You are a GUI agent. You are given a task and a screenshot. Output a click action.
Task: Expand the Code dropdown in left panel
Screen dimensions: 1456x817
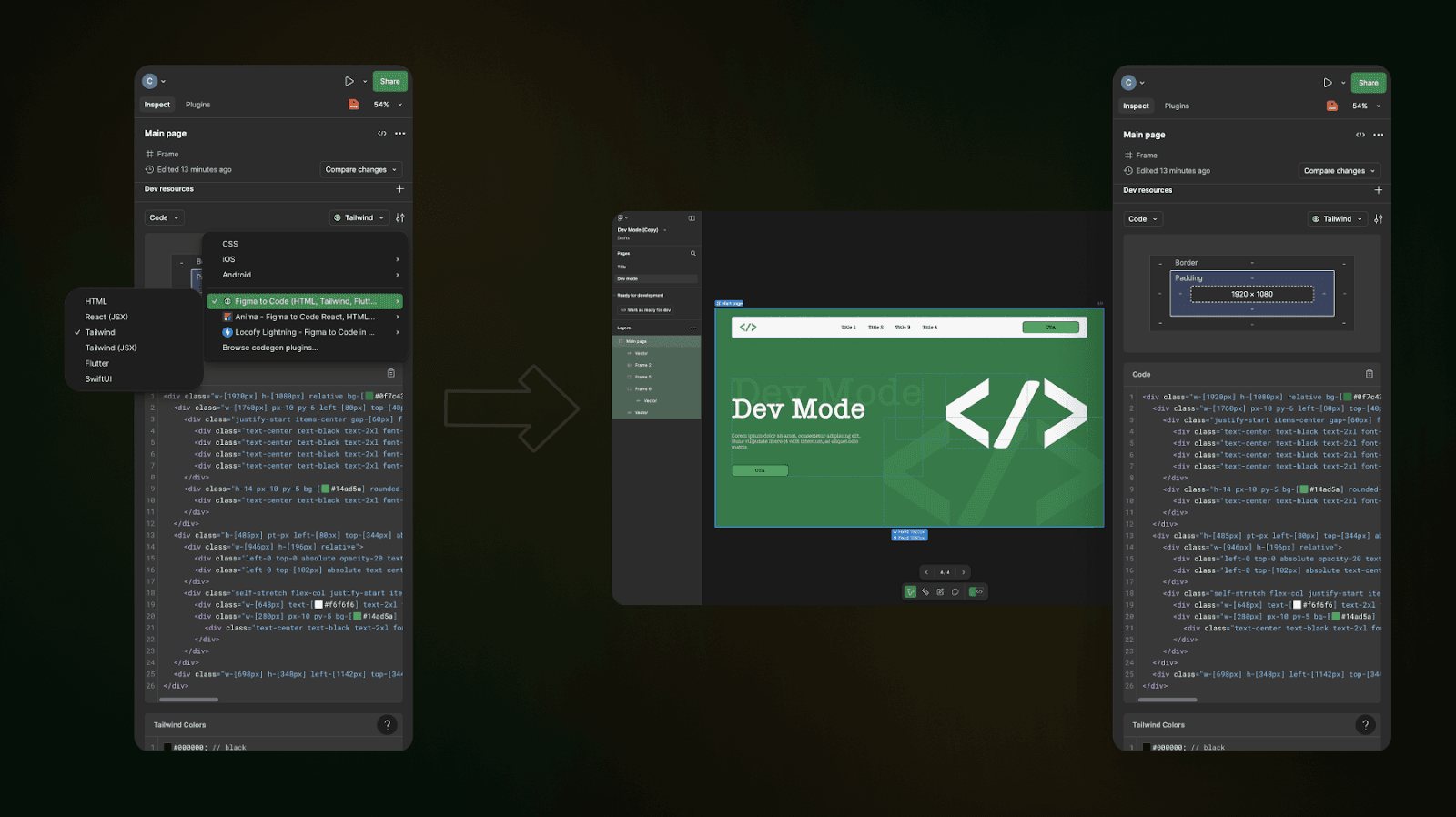(x=165, y=217)
